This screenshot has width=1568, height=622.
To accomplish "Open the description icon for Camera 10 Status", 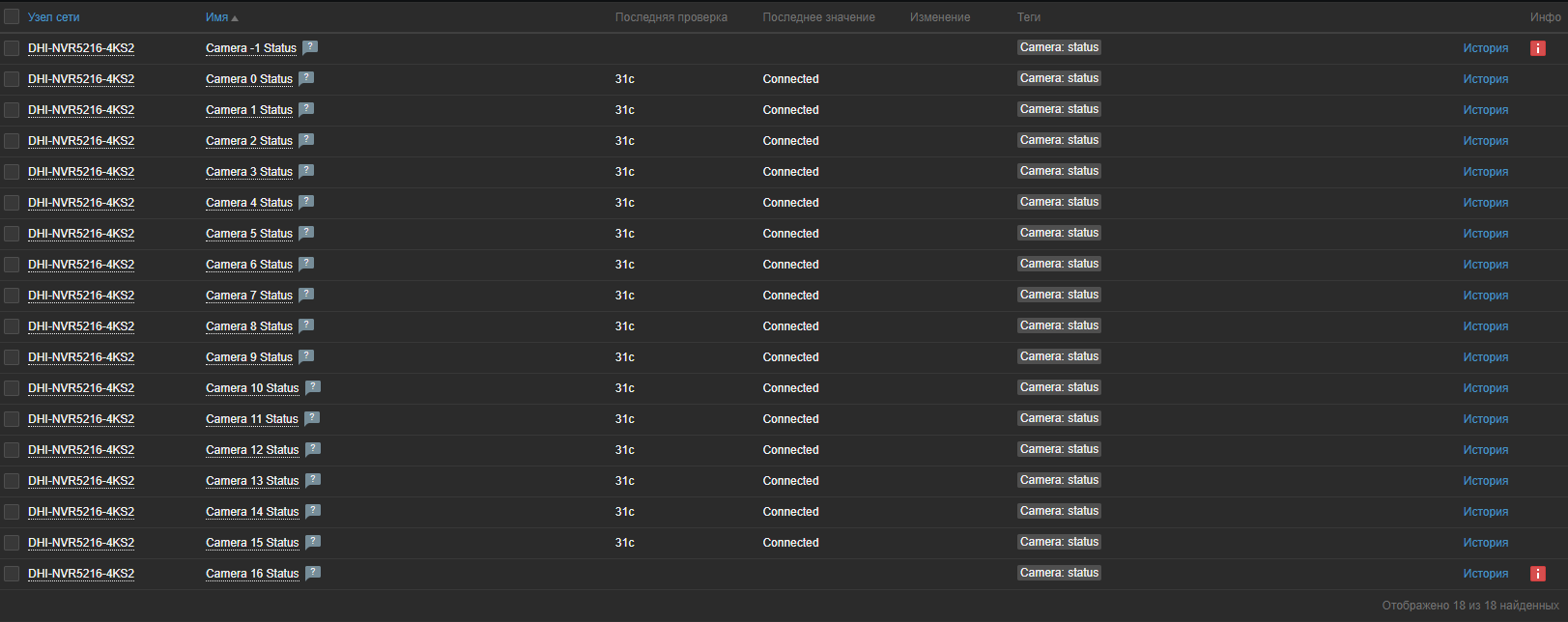I will click(313, 387).
